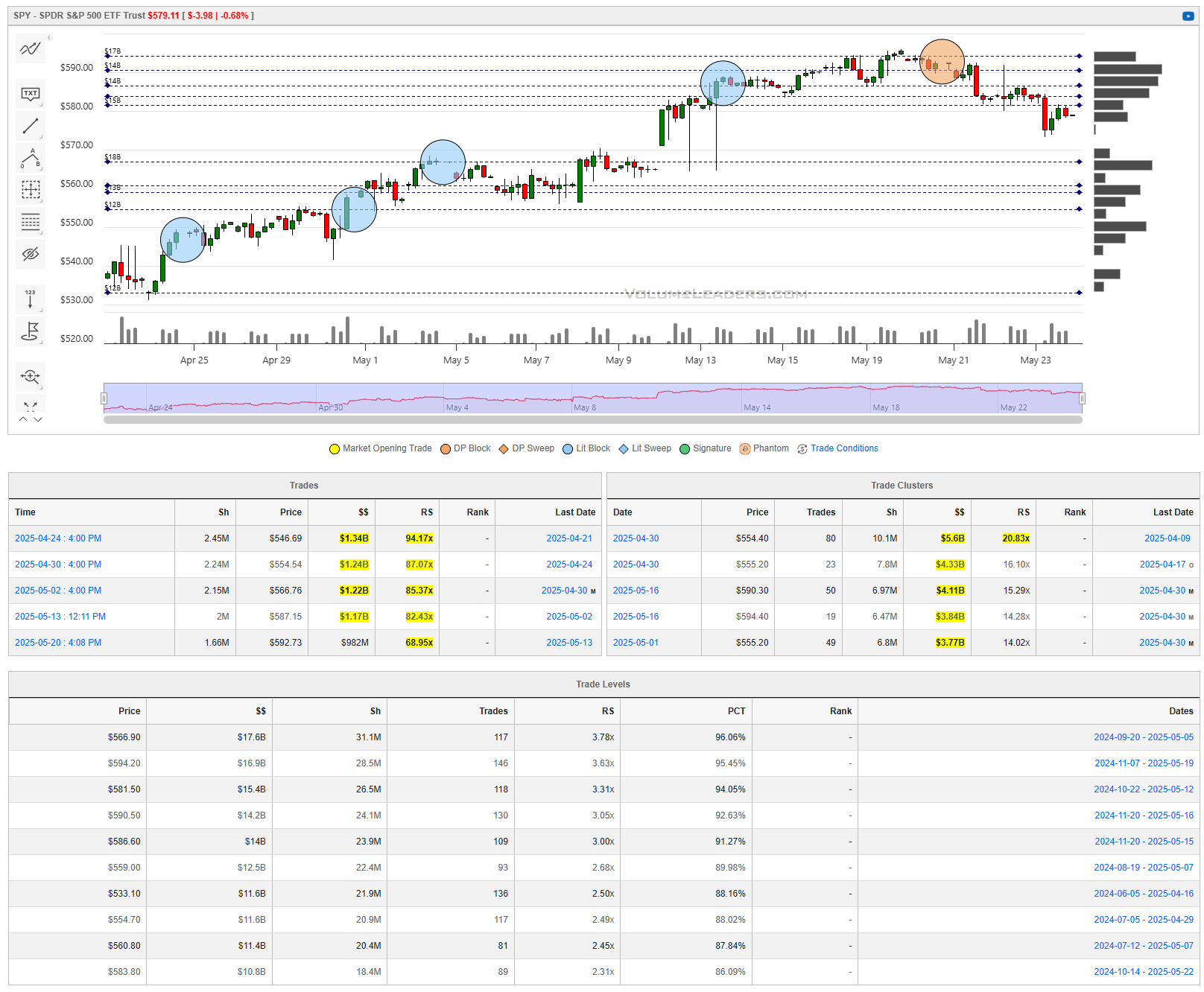1204x992 pixels.
Task: Click the Trade Conditions gear icon
Action: click(x=802, y=449)
